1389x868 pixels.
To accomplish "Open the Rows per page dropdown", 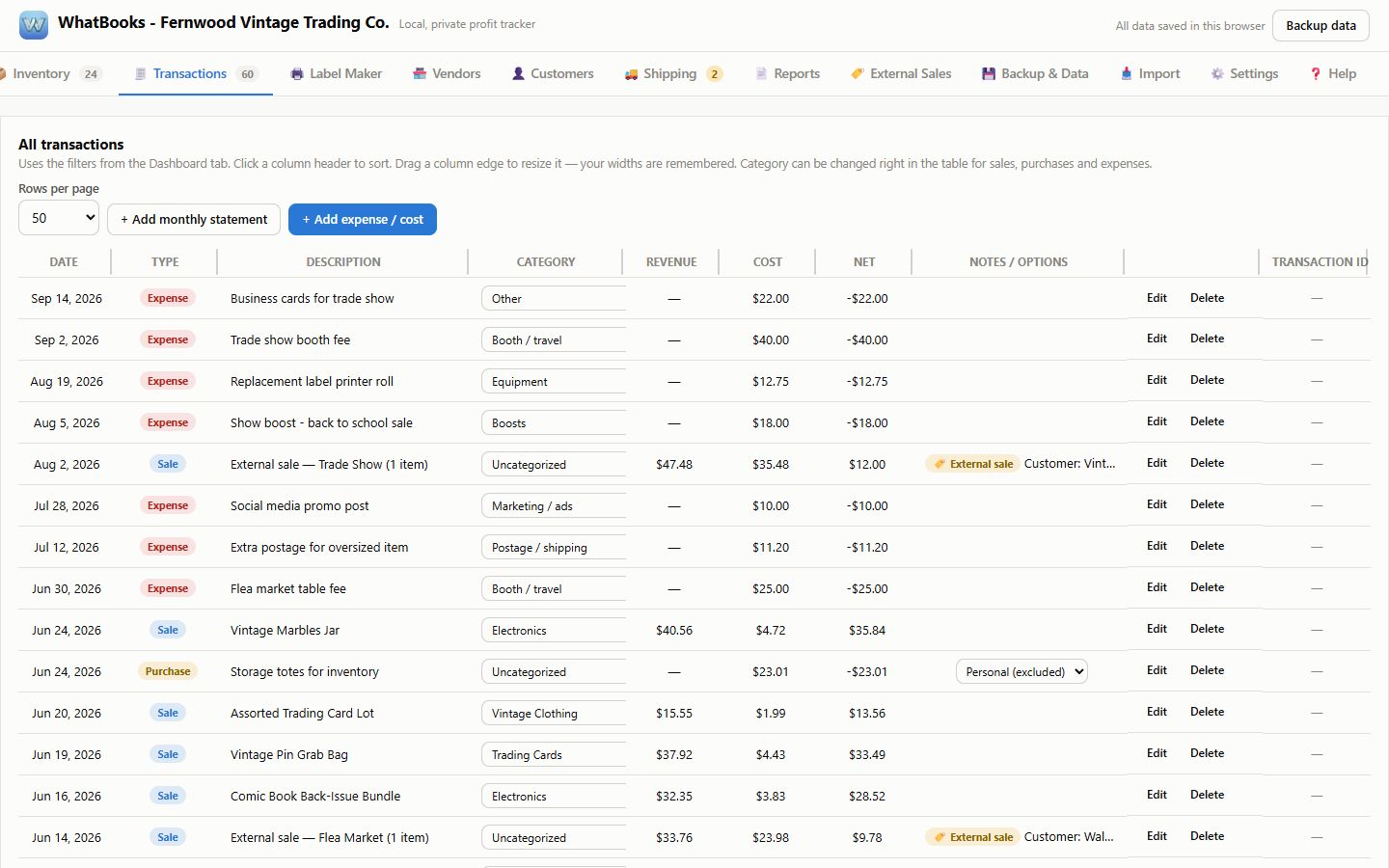I will click(59, 218).
